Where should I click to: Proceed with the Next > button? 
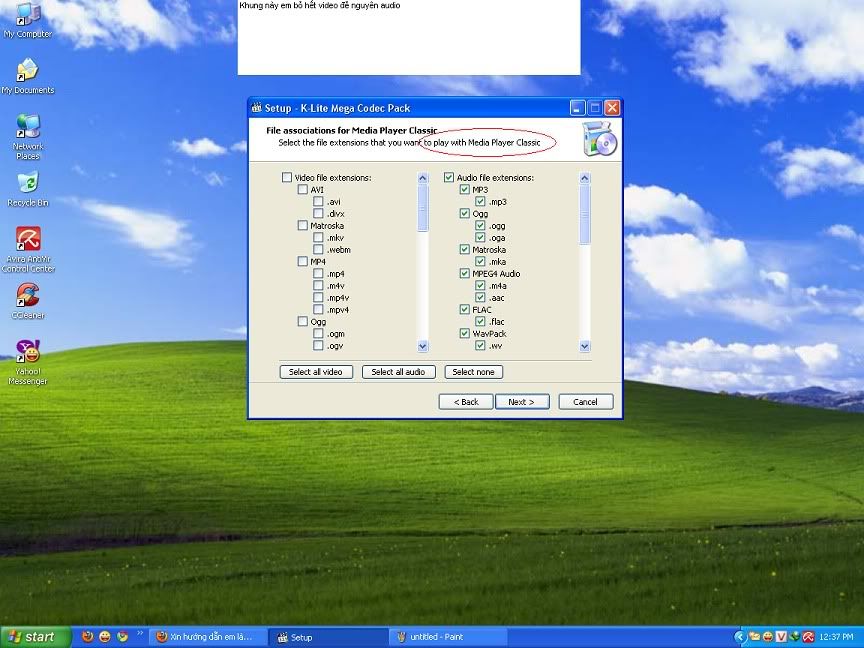click(x=522, y=402)
